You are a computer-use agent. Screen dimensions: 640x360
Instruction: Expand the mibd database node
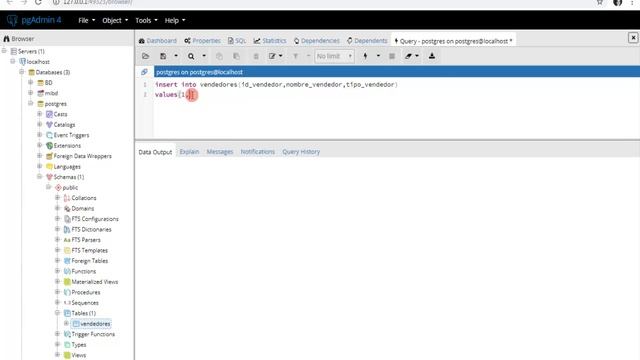tap(31, 93)
